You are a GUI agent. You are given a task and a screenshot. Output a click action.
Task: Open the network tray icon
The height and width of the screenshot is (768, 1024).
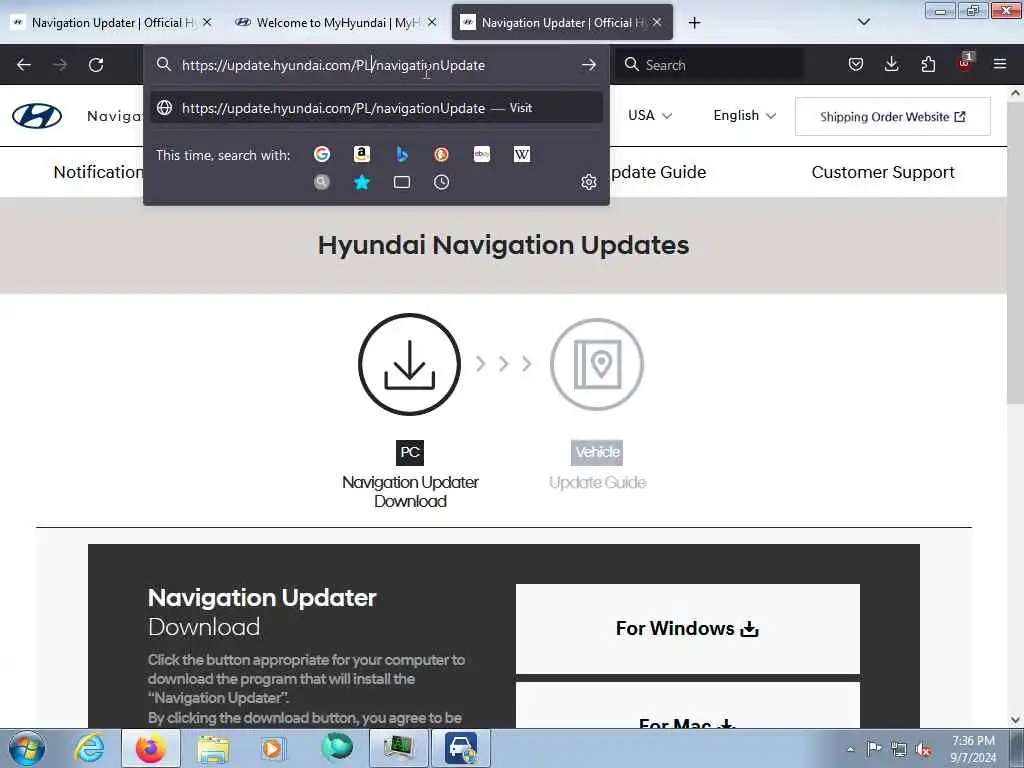tap(899, 749)
